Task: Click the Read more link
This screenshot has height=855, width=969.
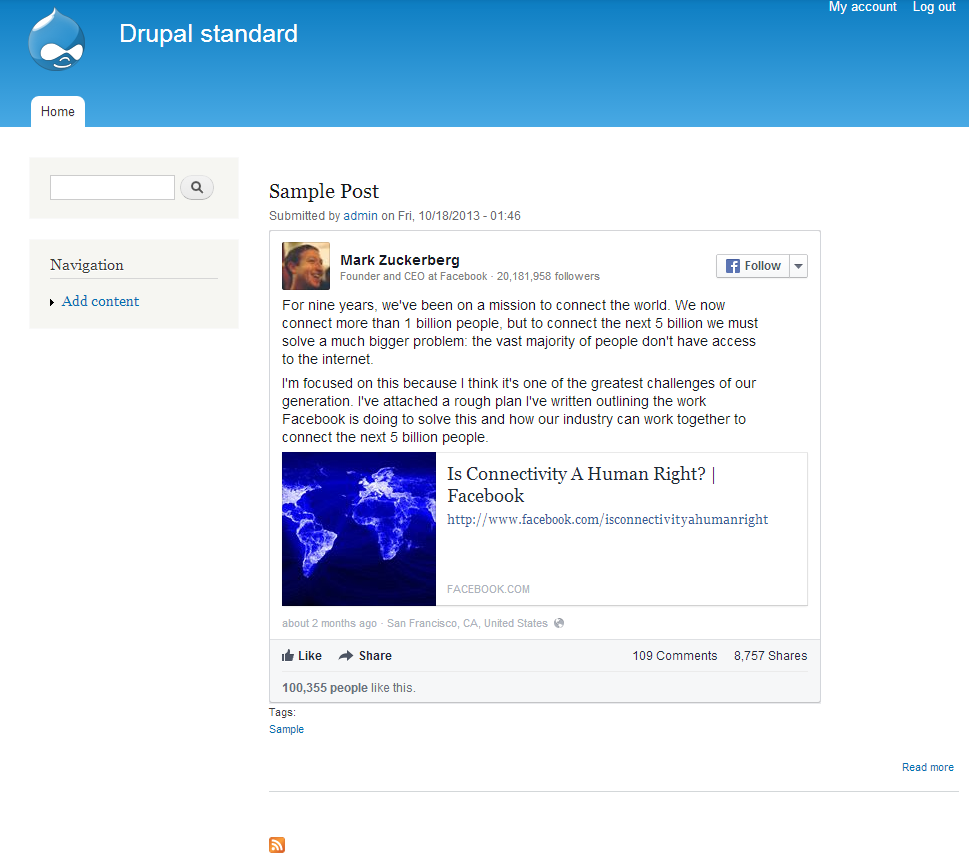Action: [x=928, y=767]
